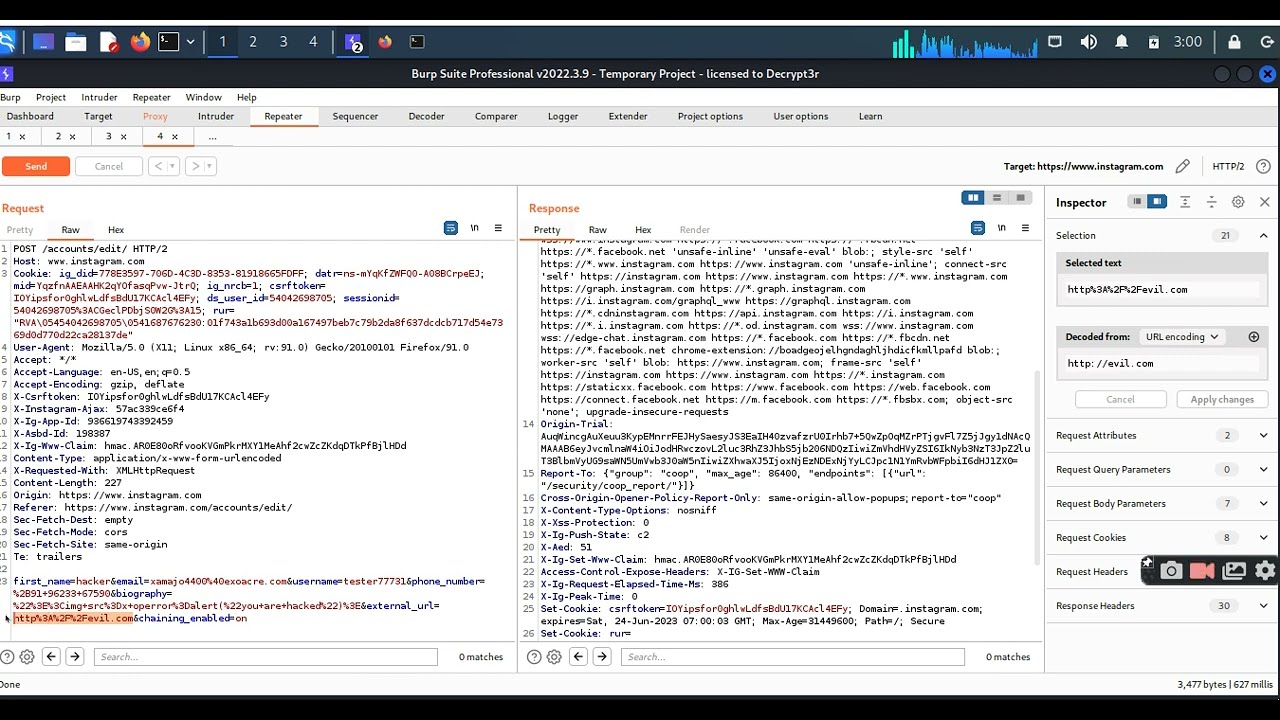The image size is (1280, 720).
Task: Show non-printable characters in Response editor
Action: click(x=1002, y=229)
